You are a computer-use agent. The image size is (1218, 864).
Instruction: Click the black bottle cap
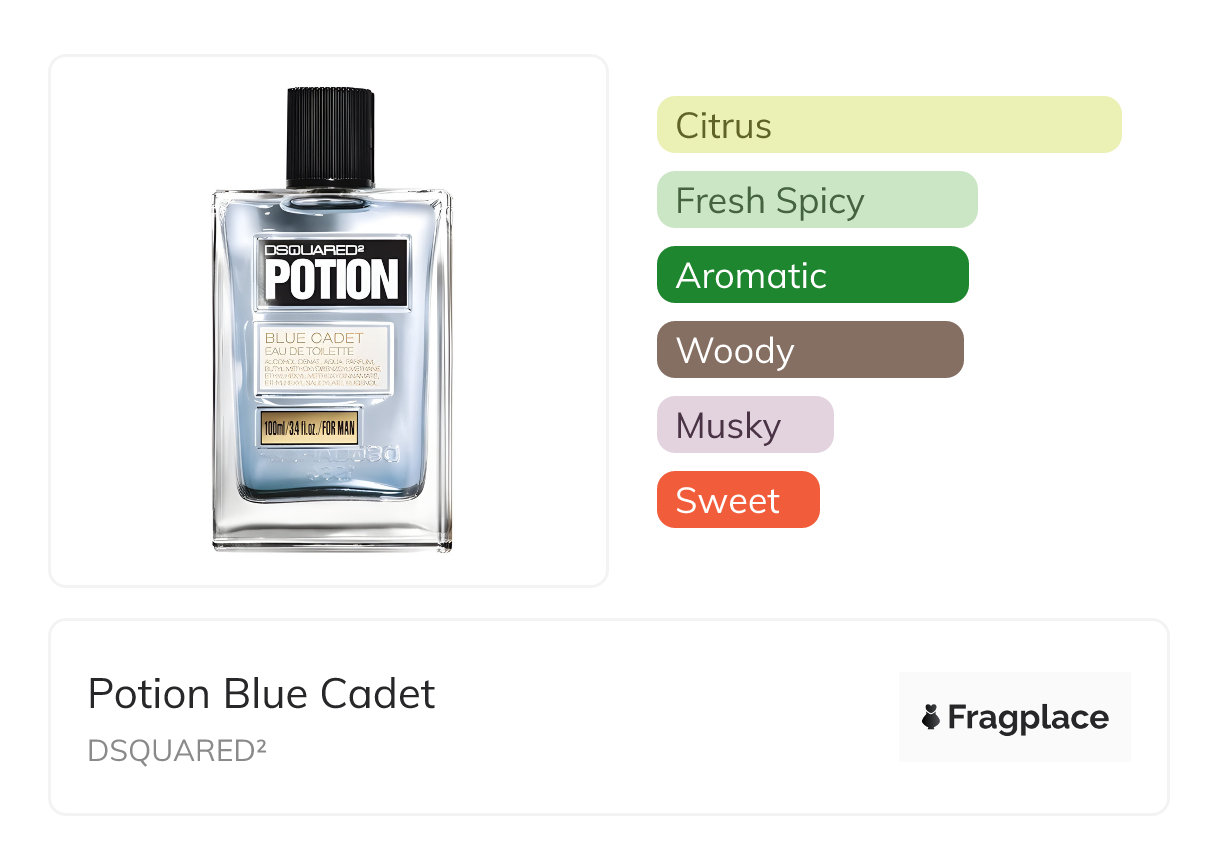click(x=330, y=138)
